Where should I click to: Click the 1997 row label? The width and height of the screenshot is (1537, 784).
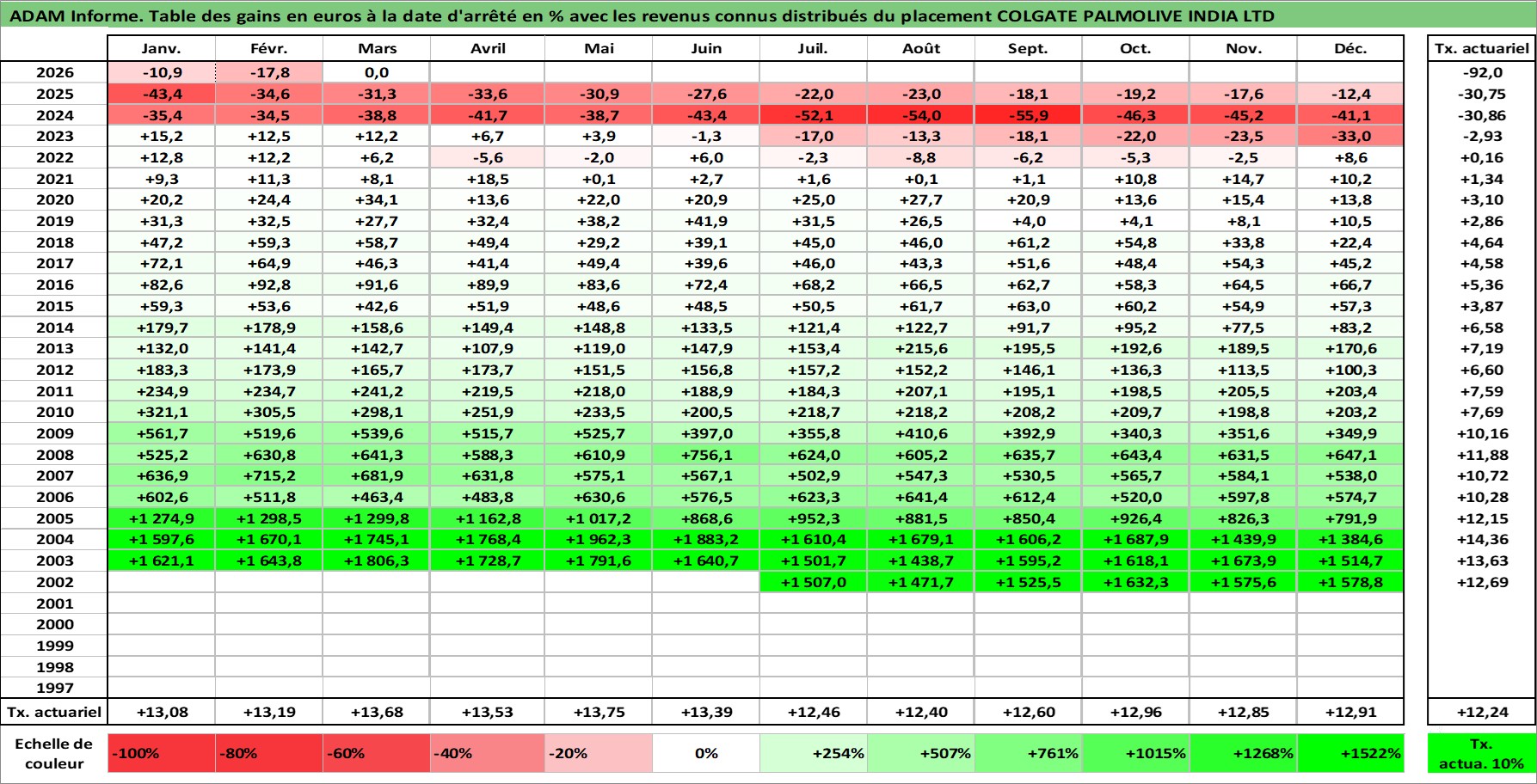tap(54, 688)
